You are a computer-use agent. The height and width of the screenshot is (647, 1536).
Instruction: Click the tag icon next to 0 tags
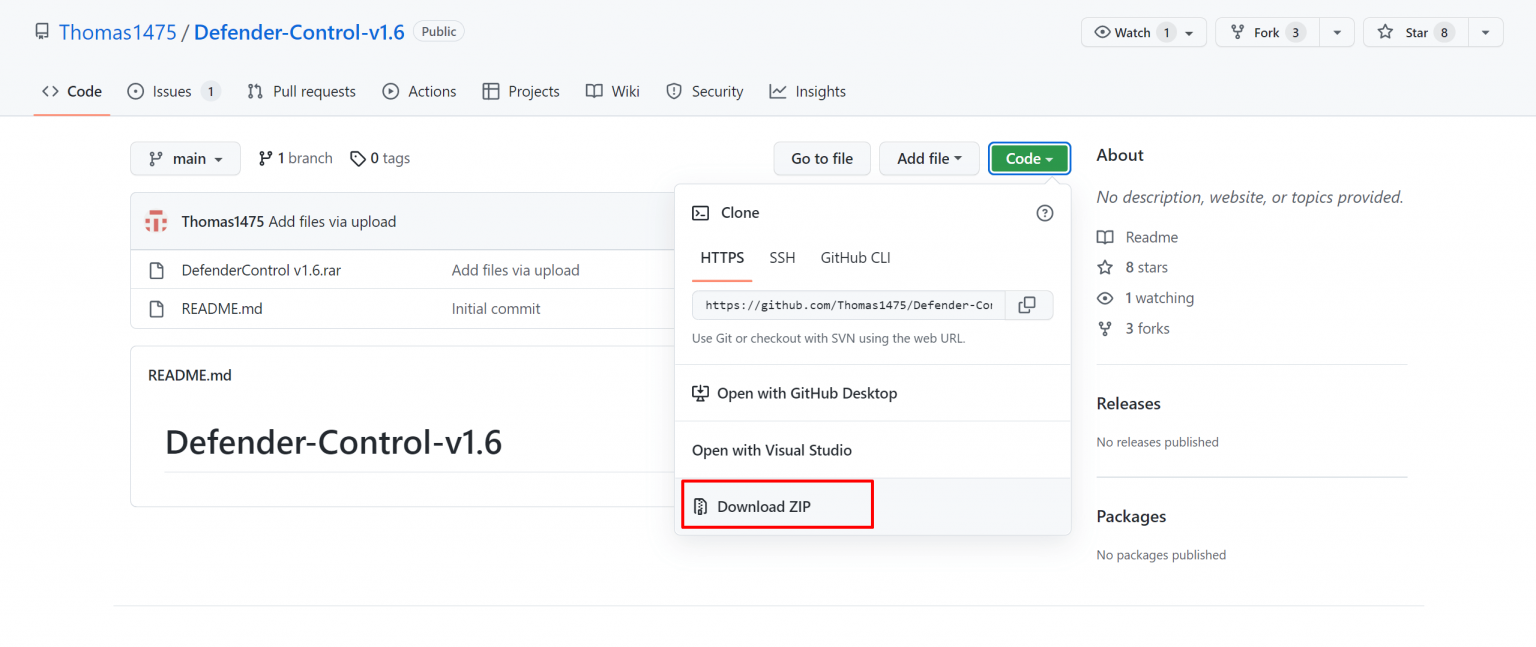357,158
